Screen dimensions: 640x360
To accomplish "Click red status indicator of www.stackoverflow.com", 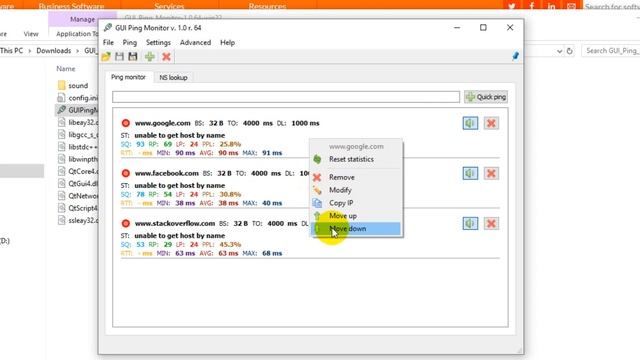I will (x=126, y=223).
